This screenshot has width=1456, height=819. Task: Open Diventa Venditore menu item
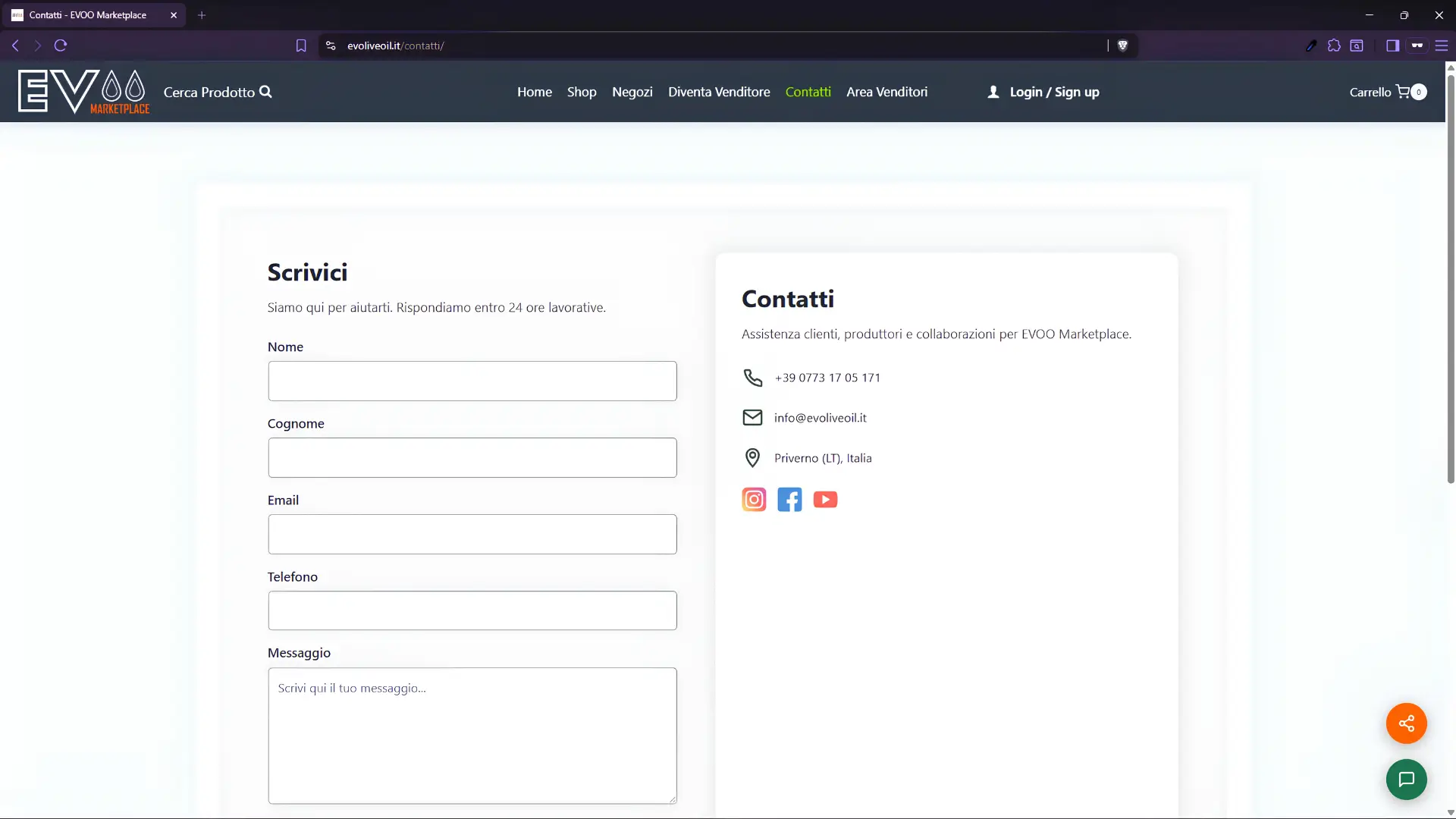(x=719, y=92)
